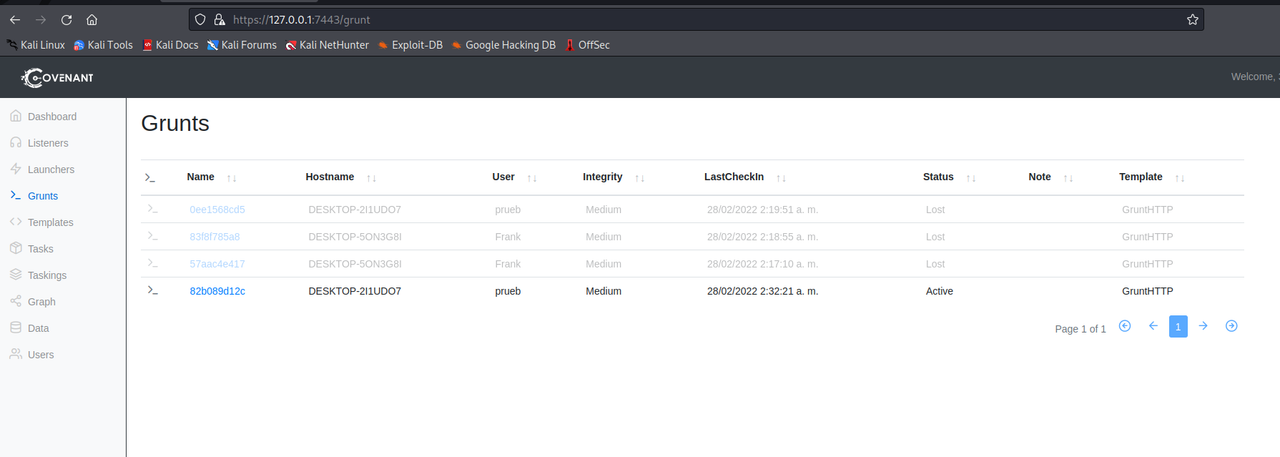This screenshot has width=1280, height=457.
Task: Click the Grunts page heading
Action: [175, 124]
